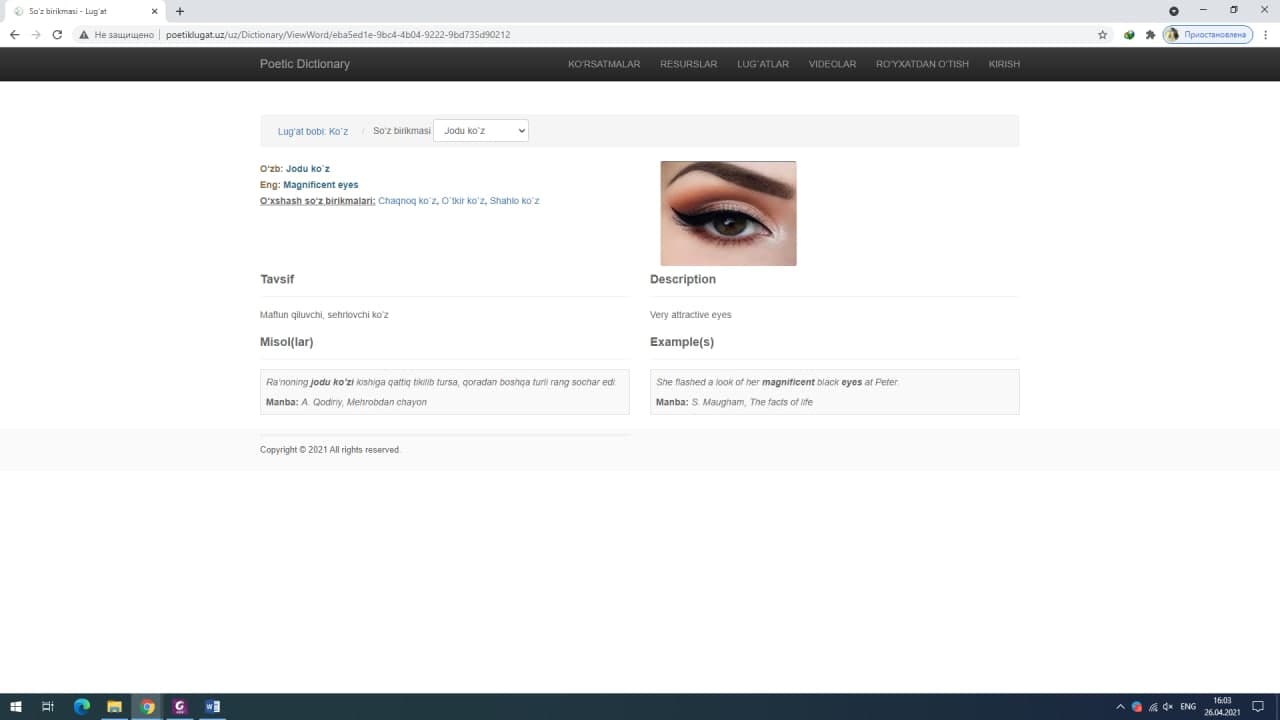This screenshot has height=720, width=1280.
Task: Bookmark this page with the star icon
Action: (x=1102, y=34)
